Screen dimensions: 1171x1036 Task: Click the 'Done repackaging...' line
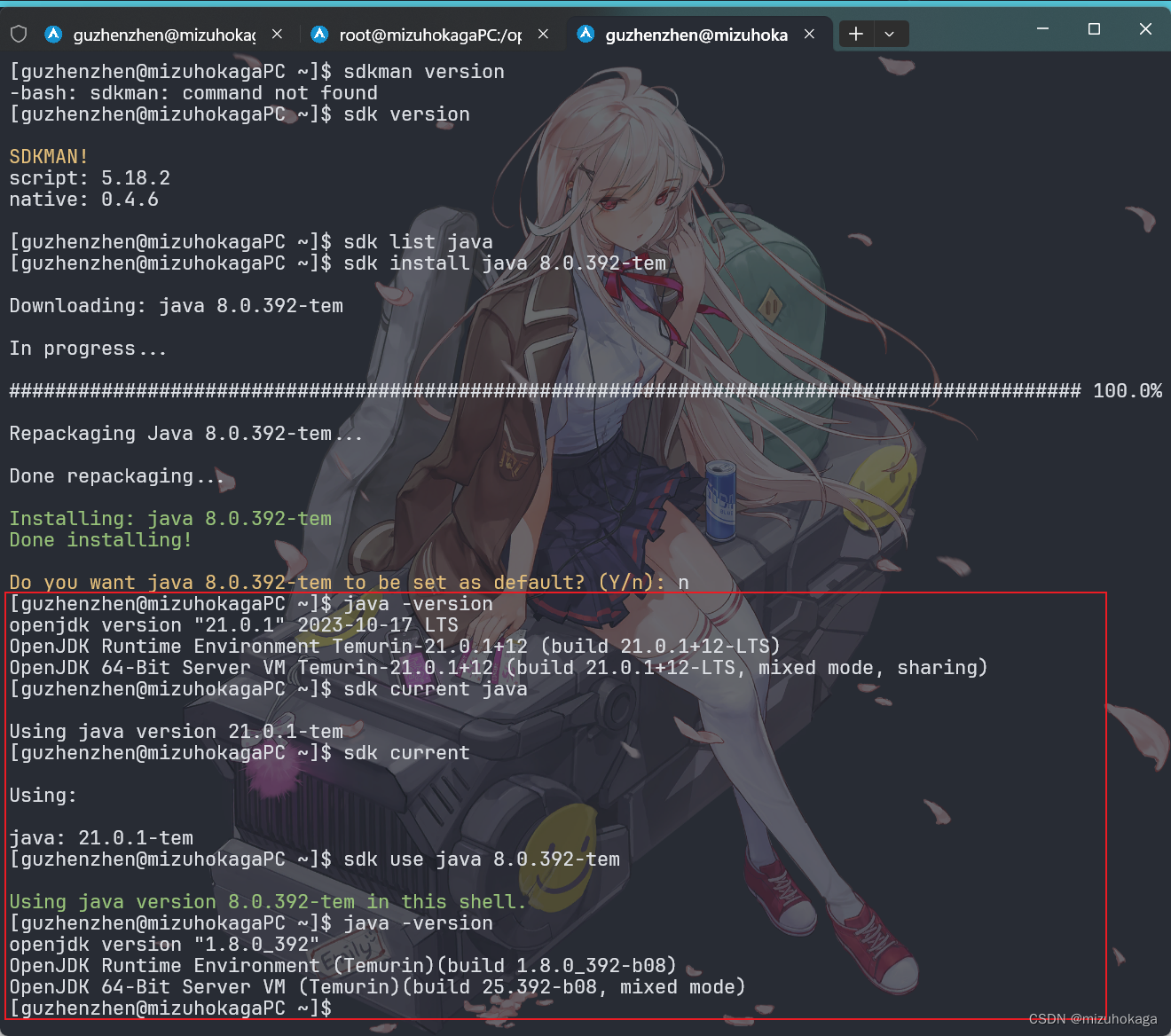(116, 476)
